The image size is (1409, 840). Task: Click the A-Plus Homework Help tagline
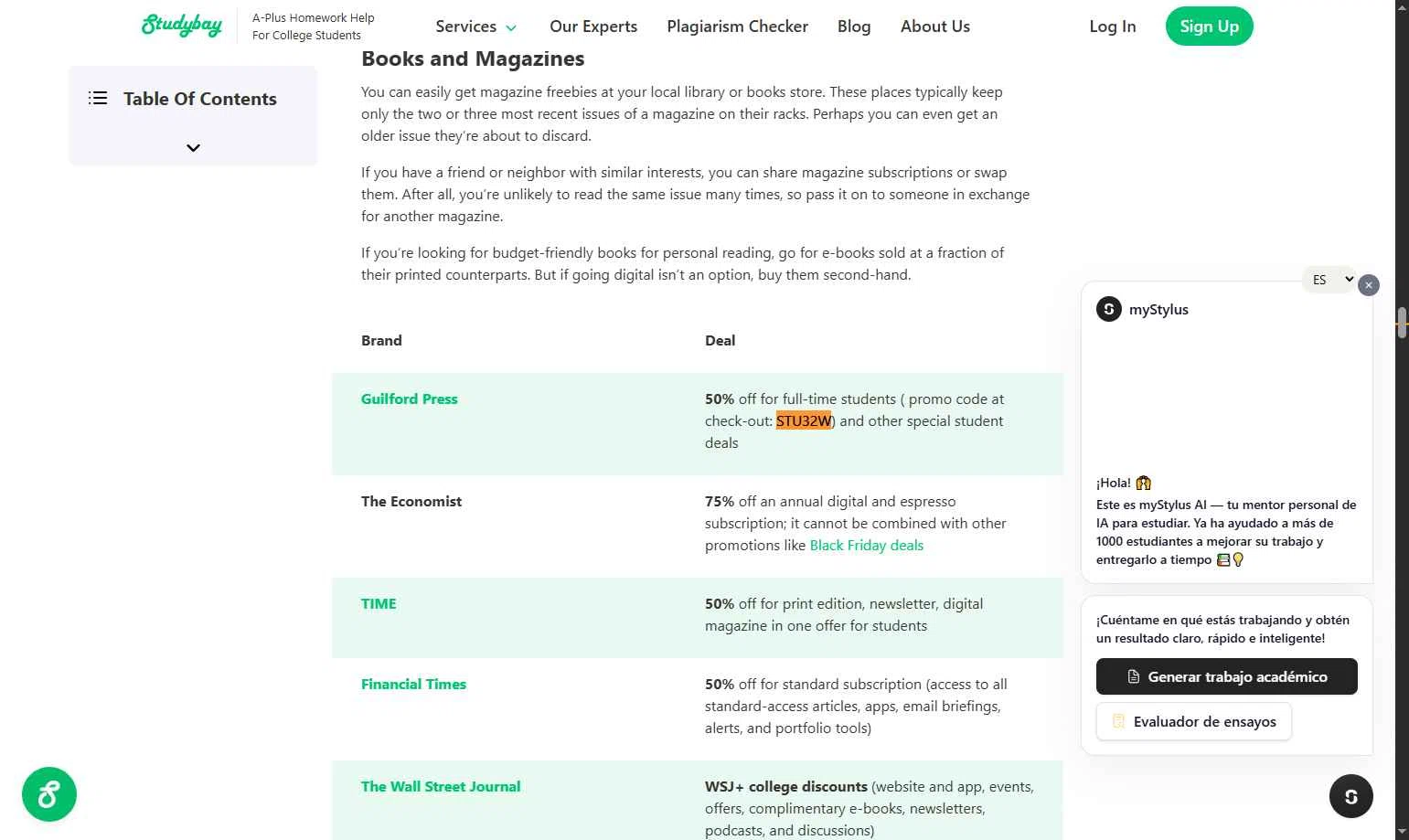[x=314, y=27]
